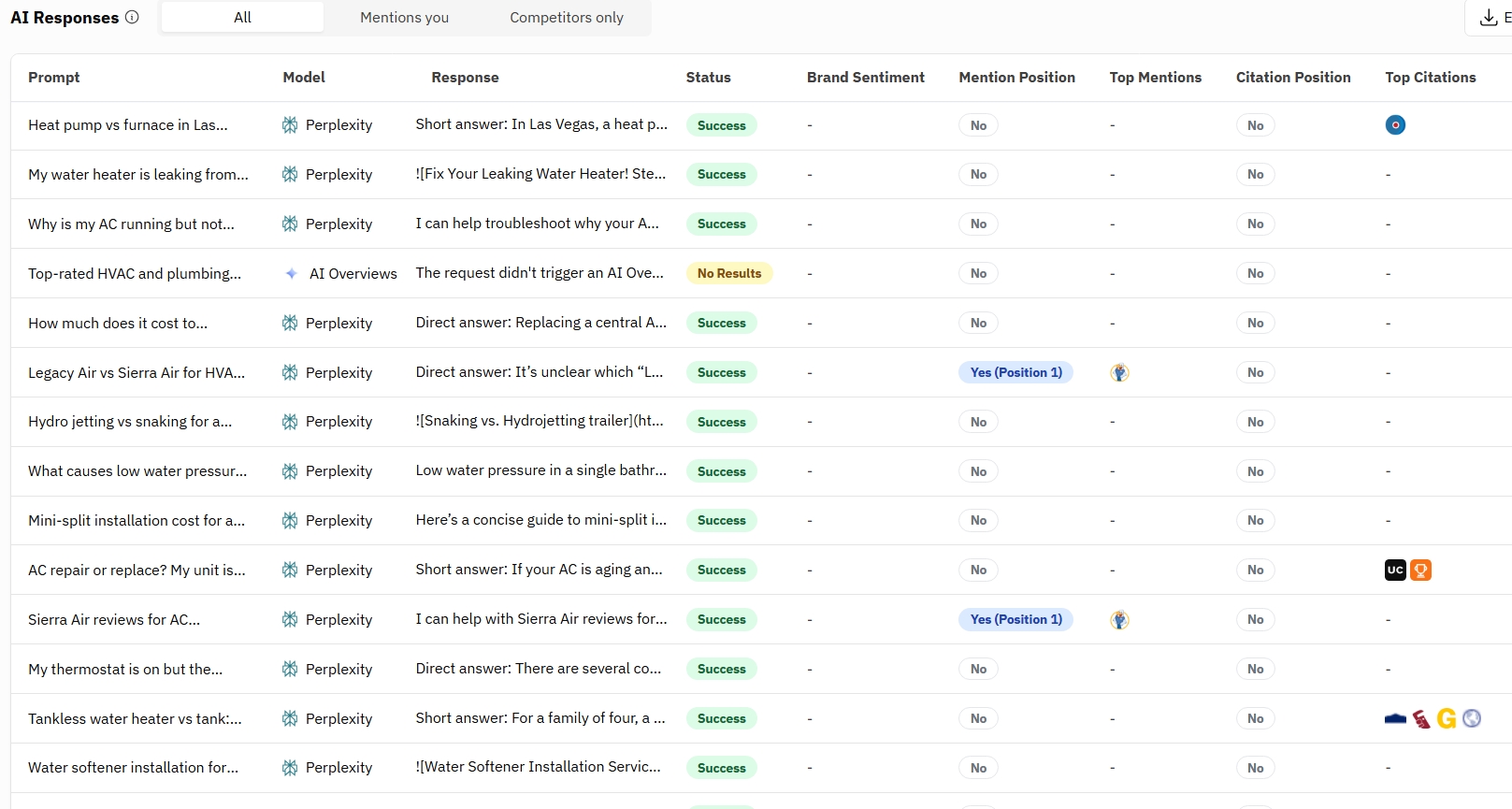
Task: Click Perplexity logo in Water softener installation row
Action: point(290,768)
